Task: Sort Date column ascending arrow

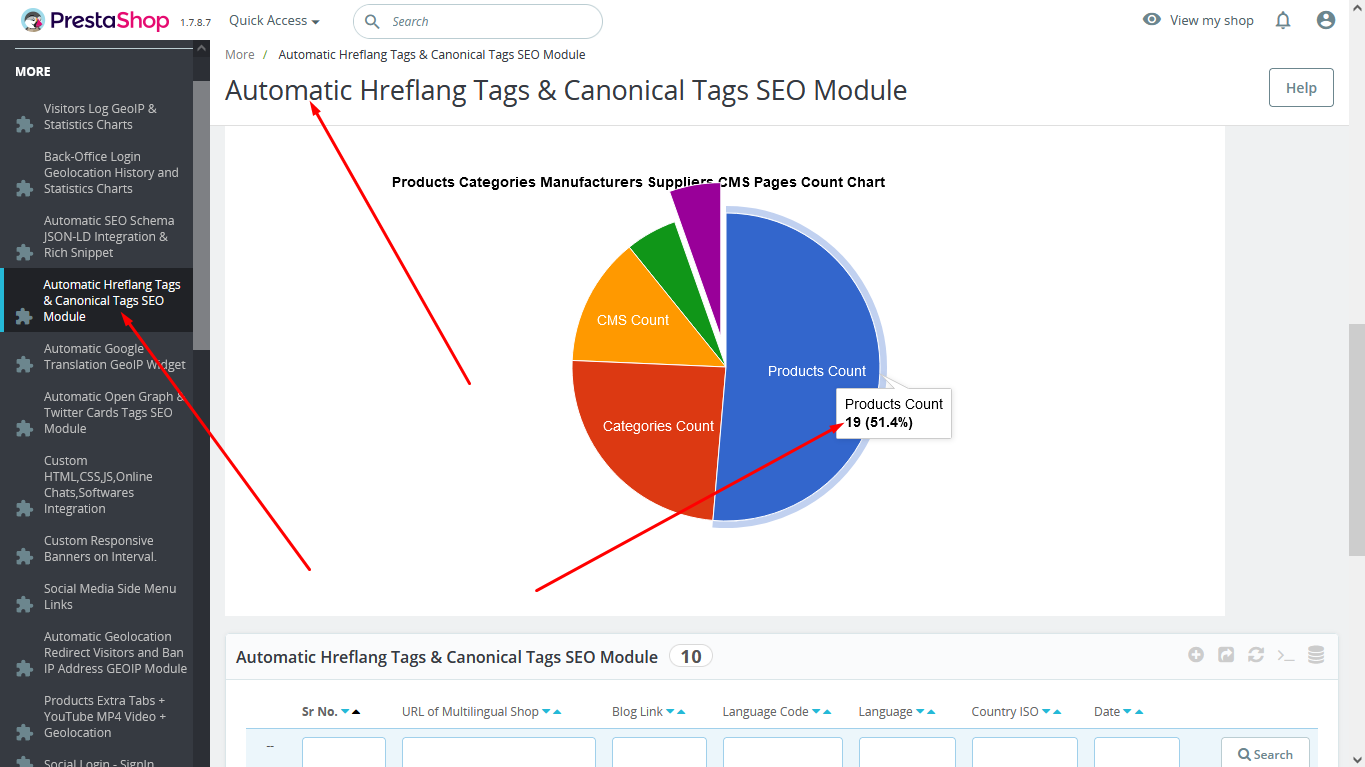Action: pyautogui.click(x=1139, y=712)
